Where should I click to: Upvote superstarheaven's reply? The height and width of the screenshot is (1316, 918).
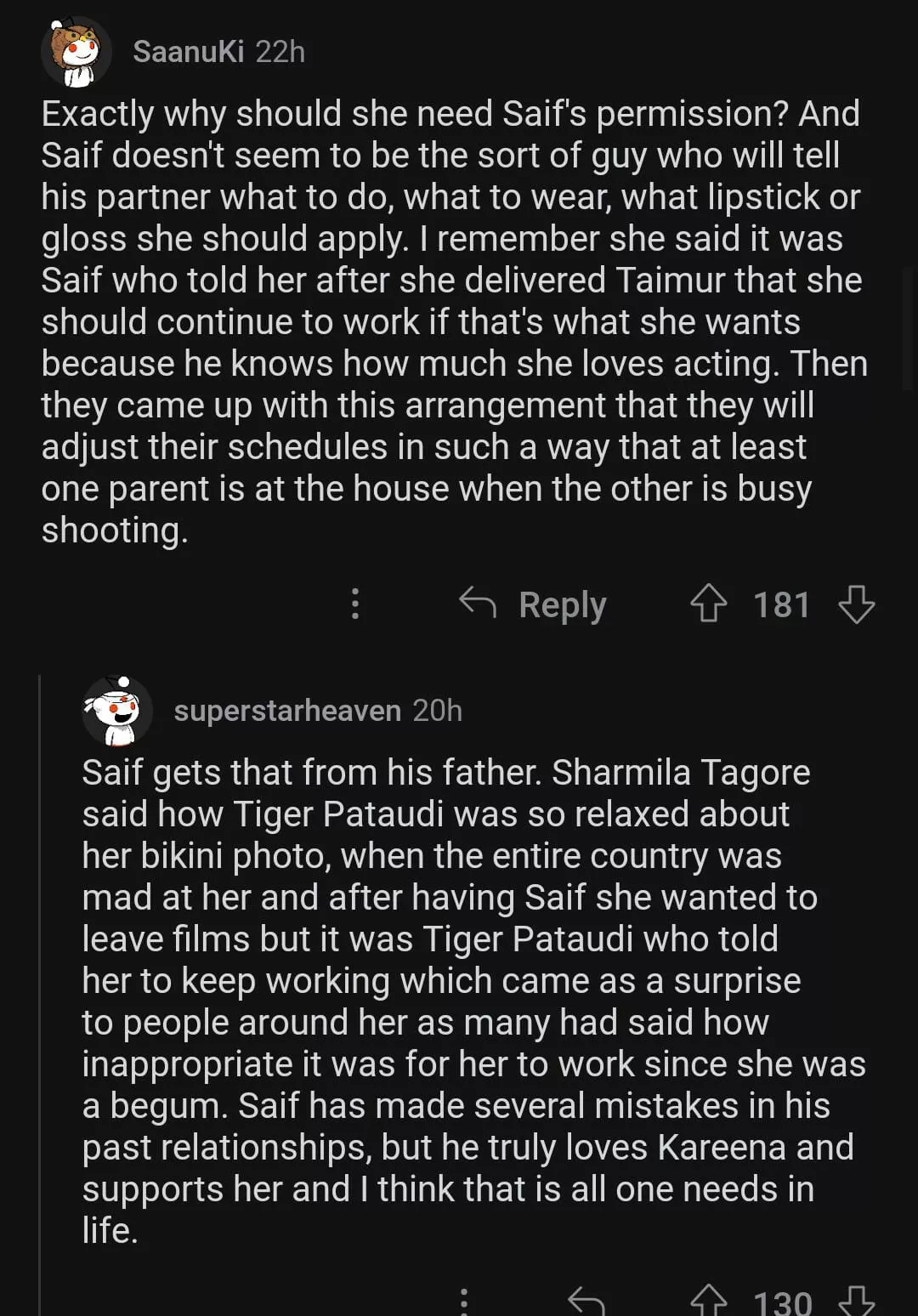(x=708, y=1301)
